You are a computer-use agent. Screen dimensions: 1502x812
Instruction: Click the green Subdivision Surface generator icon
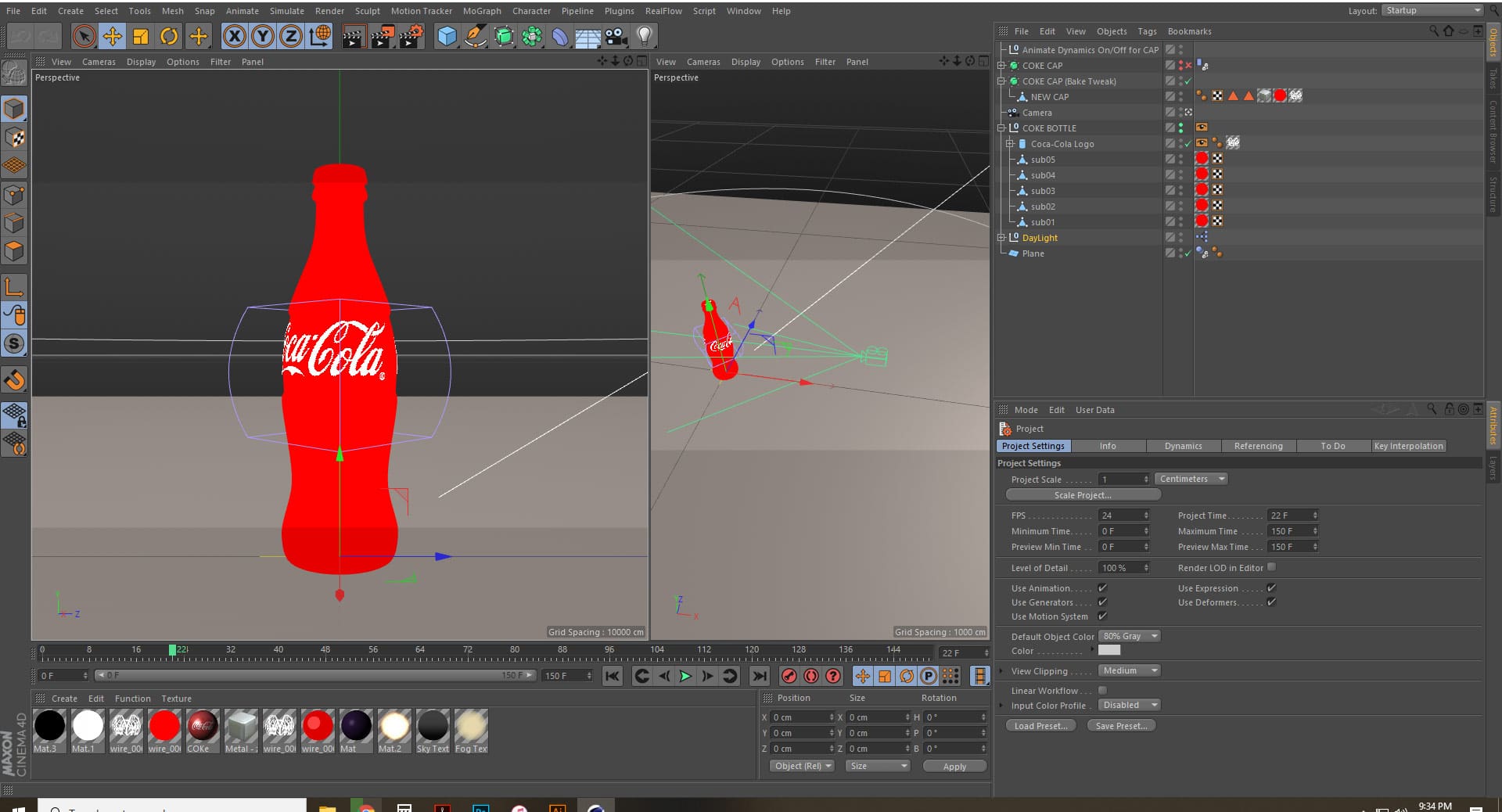(504, 36)
